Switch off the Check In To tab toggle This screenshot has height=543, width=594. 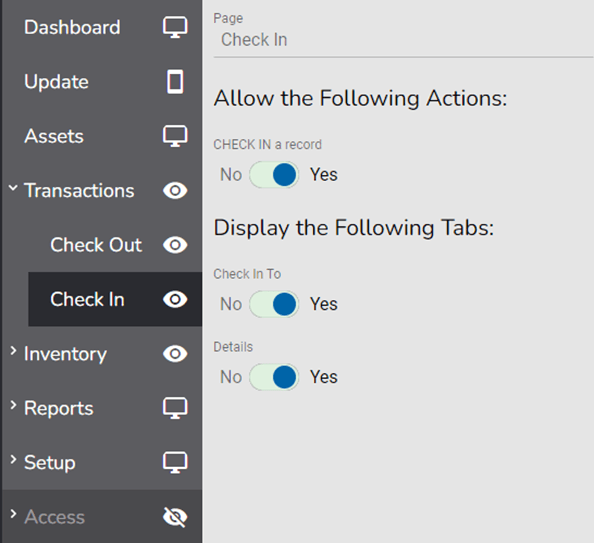(274, 304)
